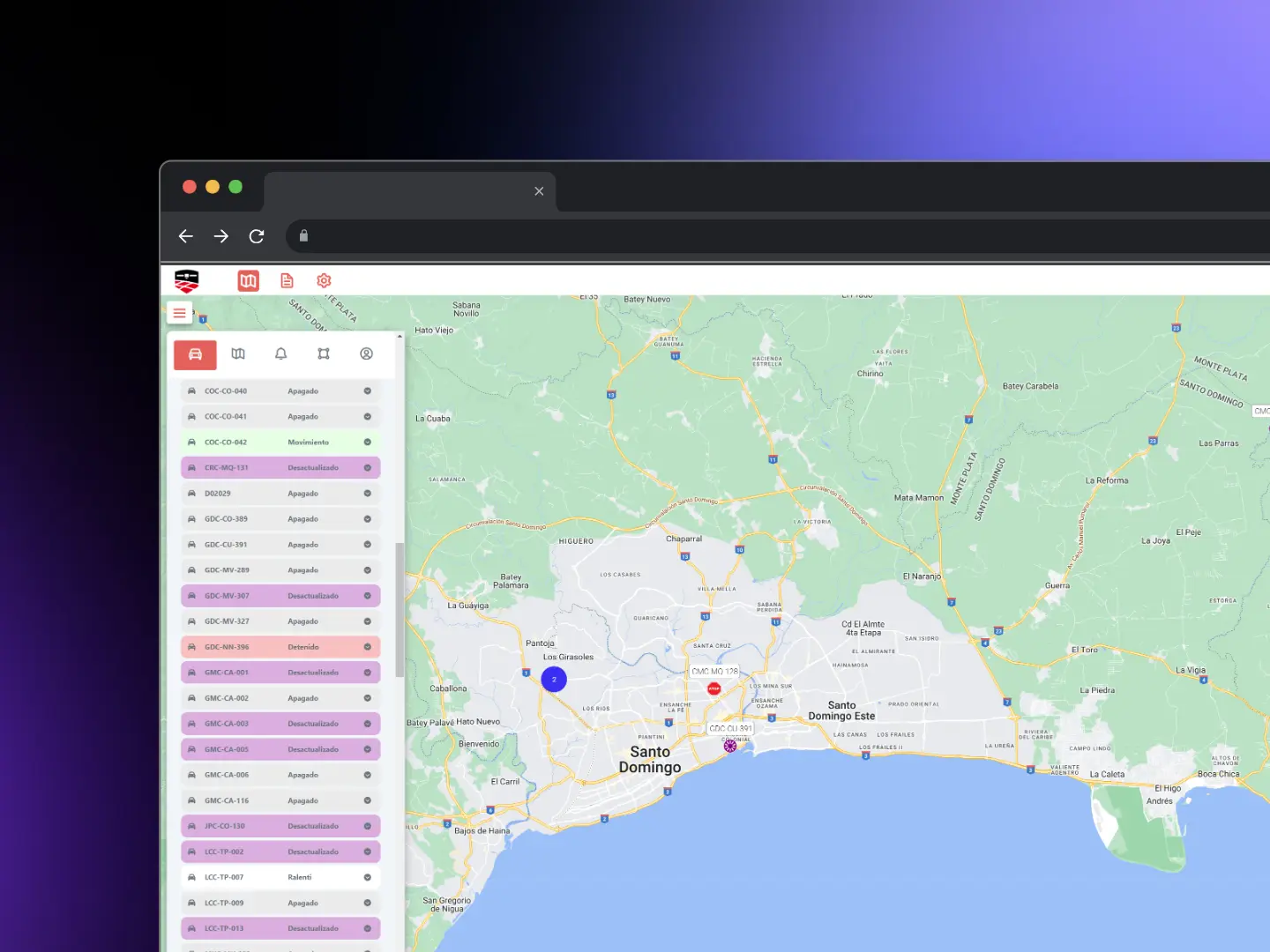Close the browser tab

539,191
